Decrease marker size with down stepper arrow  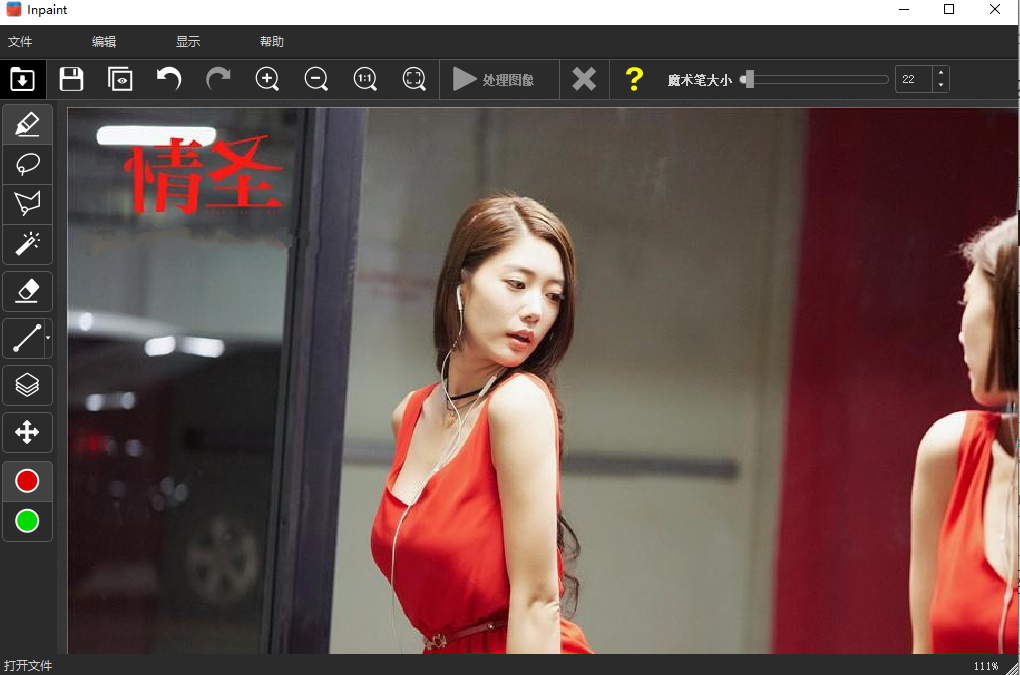click(x=941, y=86)
